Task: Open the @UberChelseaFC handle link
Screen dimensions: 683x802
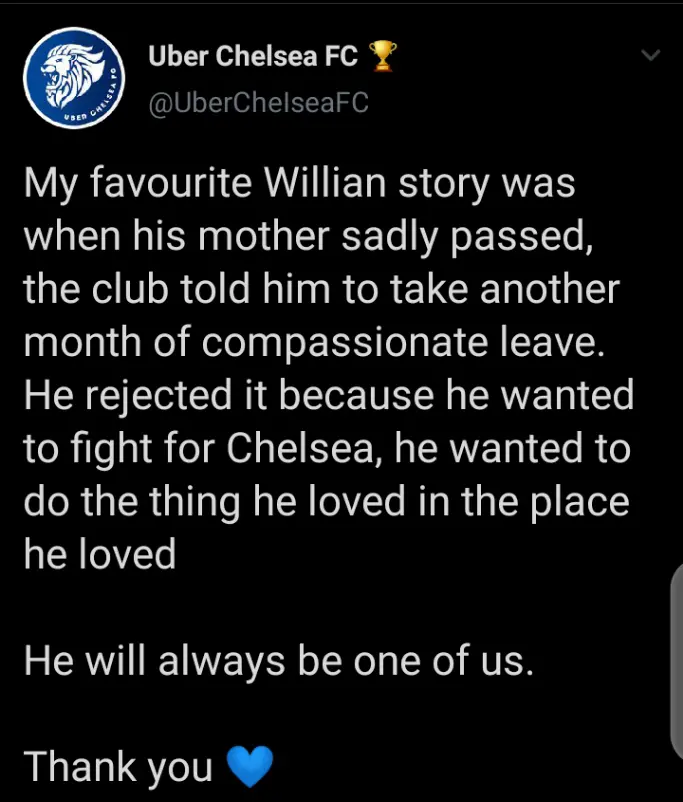Action: [x=258, y=102]
